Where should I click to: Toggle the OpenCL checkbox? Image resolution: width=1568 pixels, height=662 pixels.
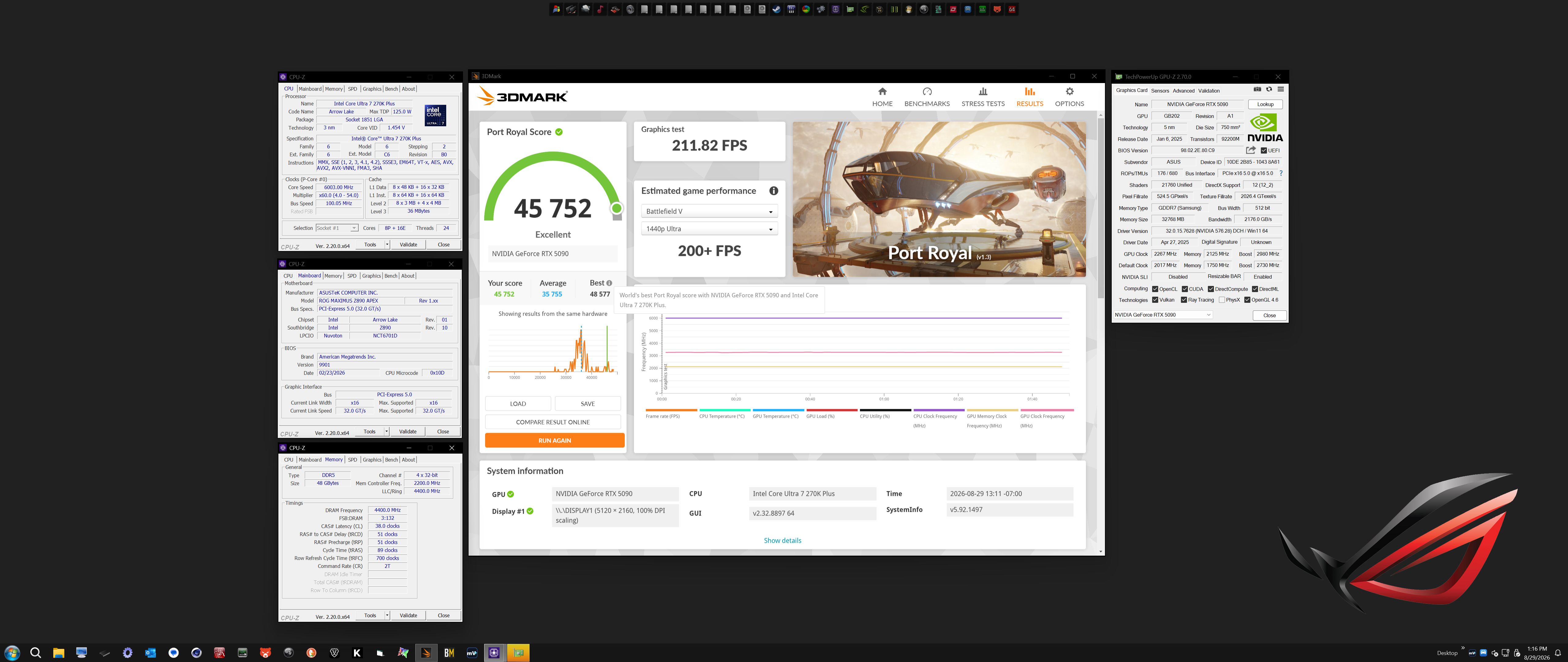1155,289
